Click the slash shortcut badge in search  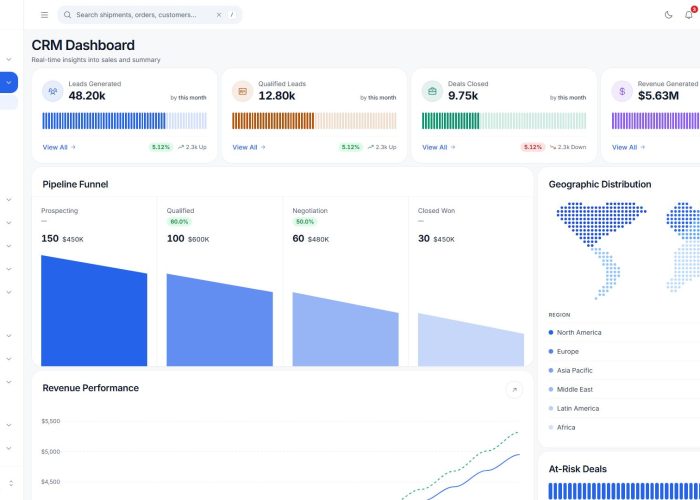[232, 15]
